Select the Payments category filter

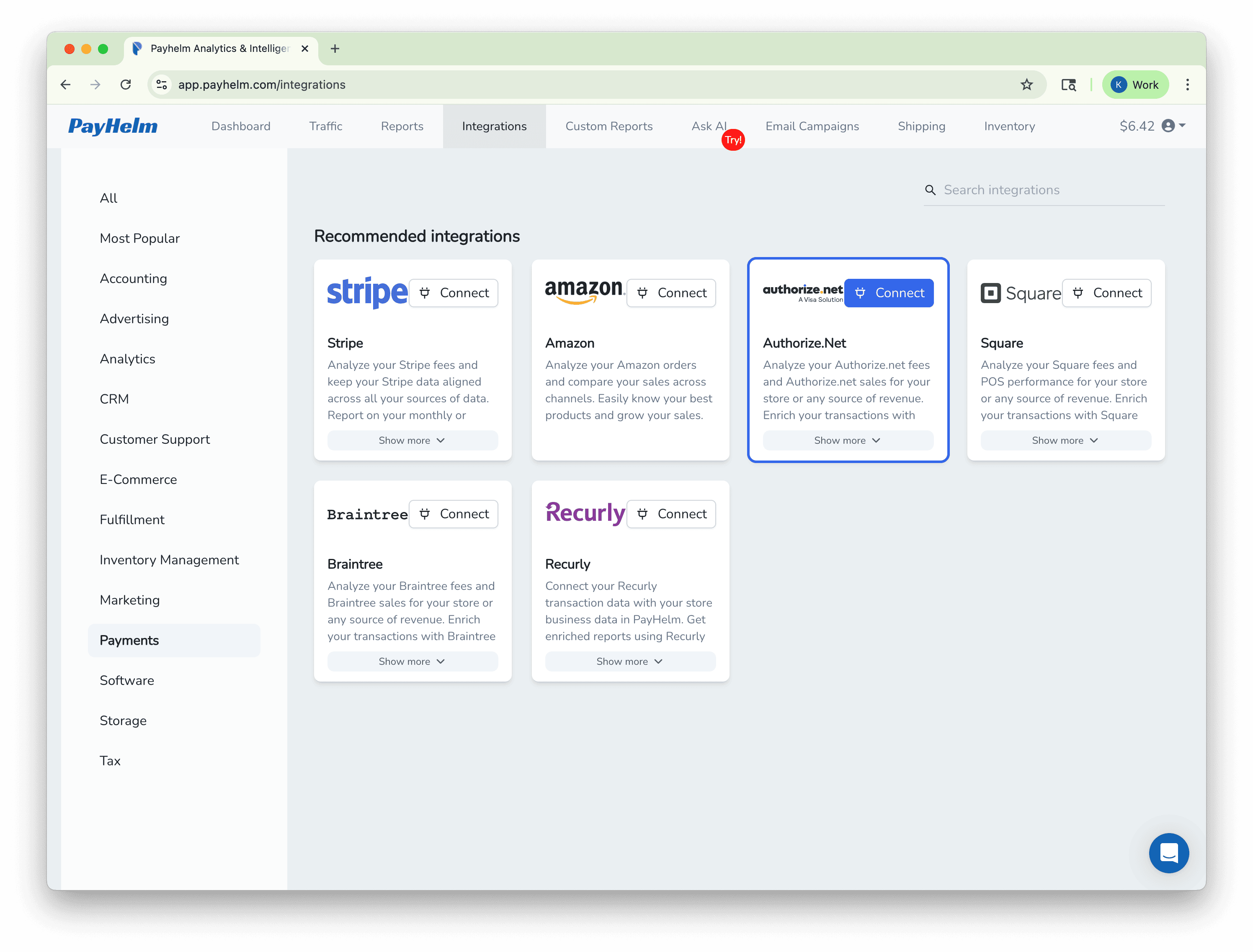point(129,641)
